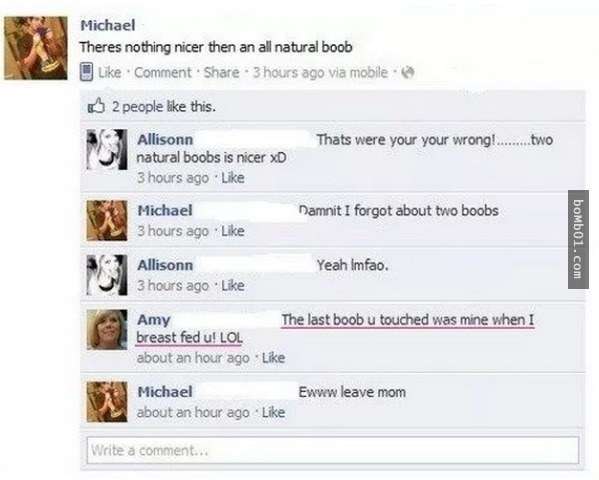Click Michael's name on the main post
599x480 pixels.
[108, 26]
